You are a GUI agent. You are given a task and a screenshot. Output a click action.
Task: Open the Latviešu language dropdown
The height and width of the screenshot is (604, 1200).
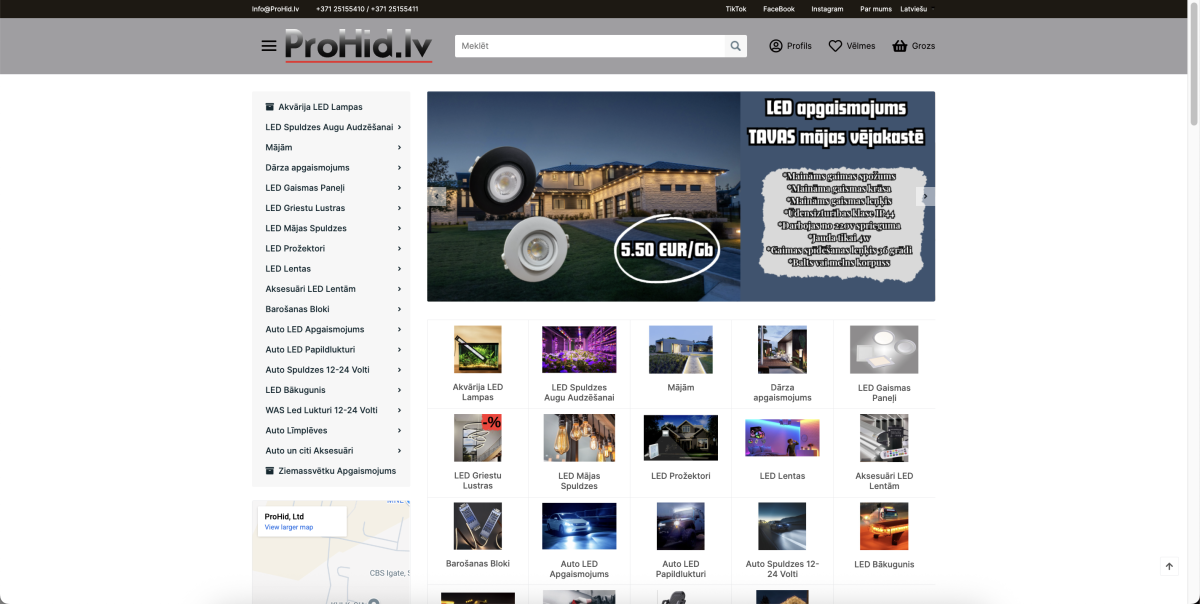[x=917, y=9]
